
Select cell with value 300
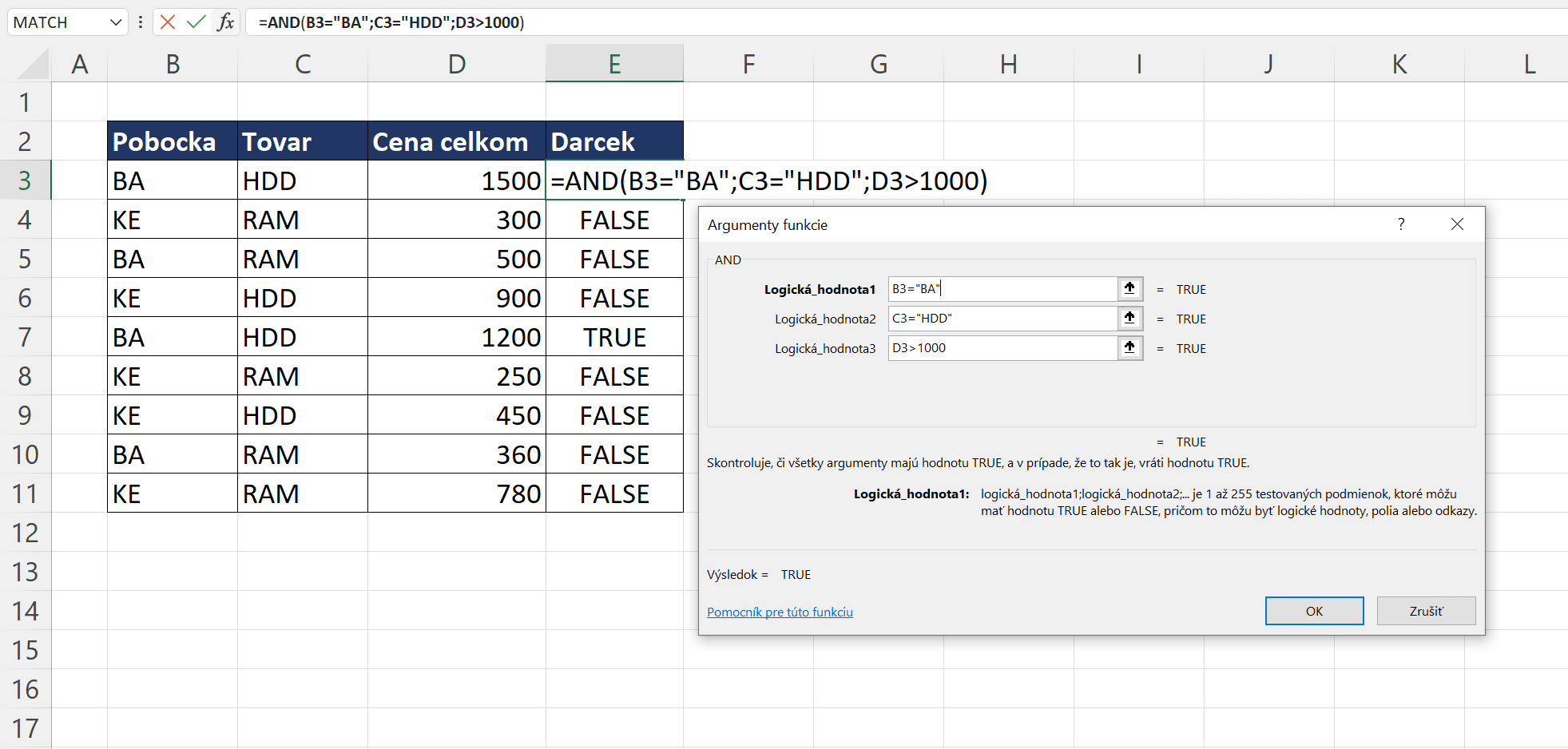coord(457,220)
